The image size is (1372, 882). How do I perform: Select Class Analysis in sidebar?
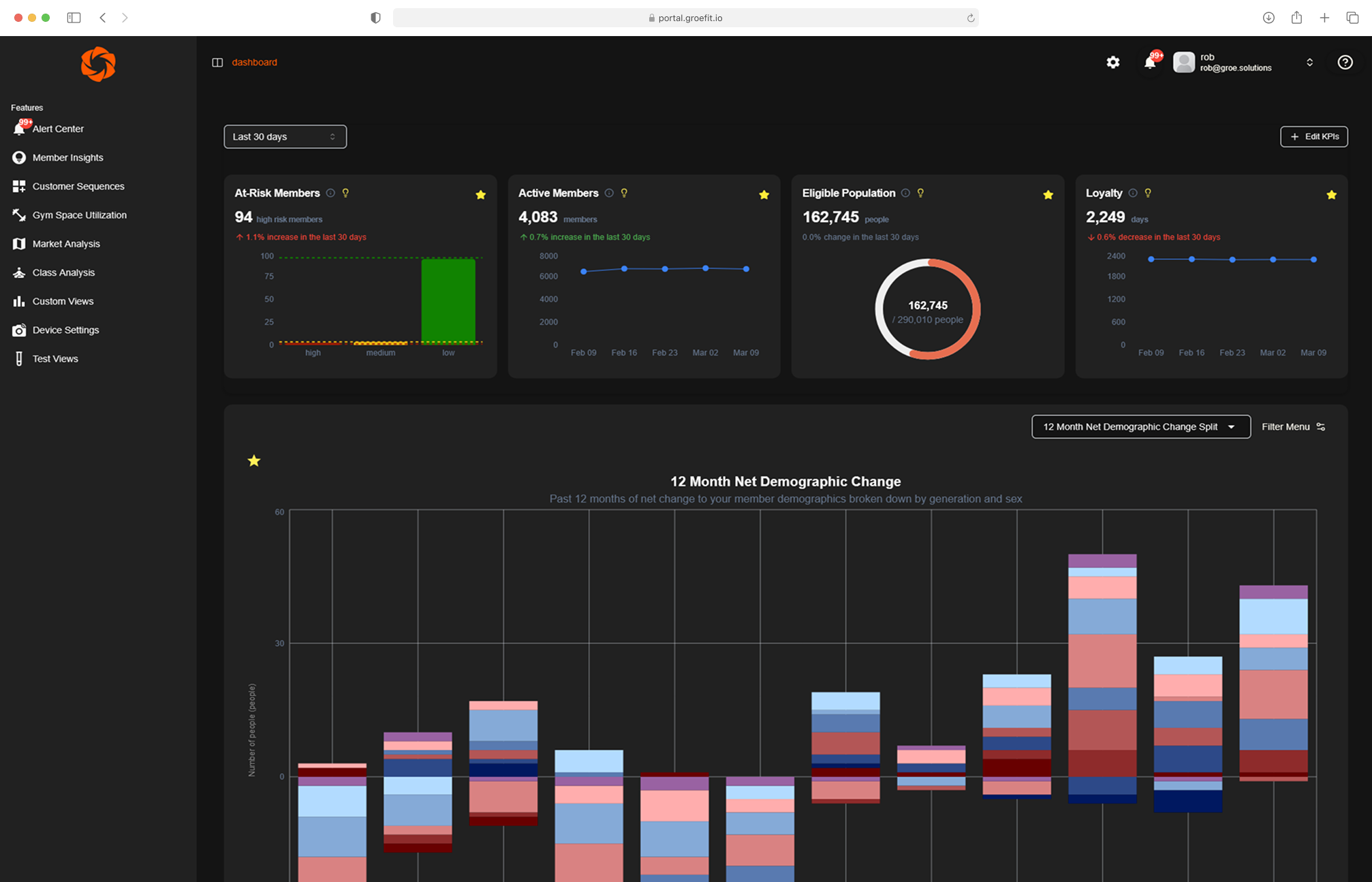click(x=63, y=272)
